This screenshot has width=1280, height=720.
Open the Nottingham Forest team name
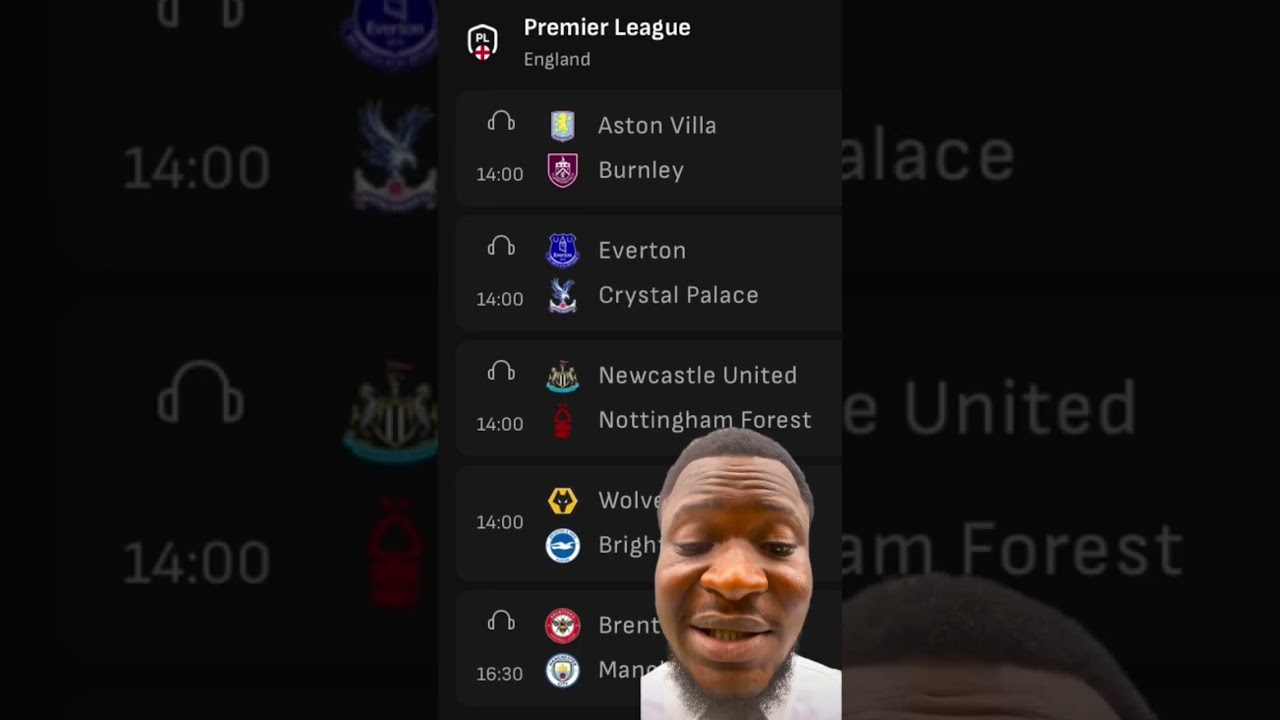click(705, 420)
